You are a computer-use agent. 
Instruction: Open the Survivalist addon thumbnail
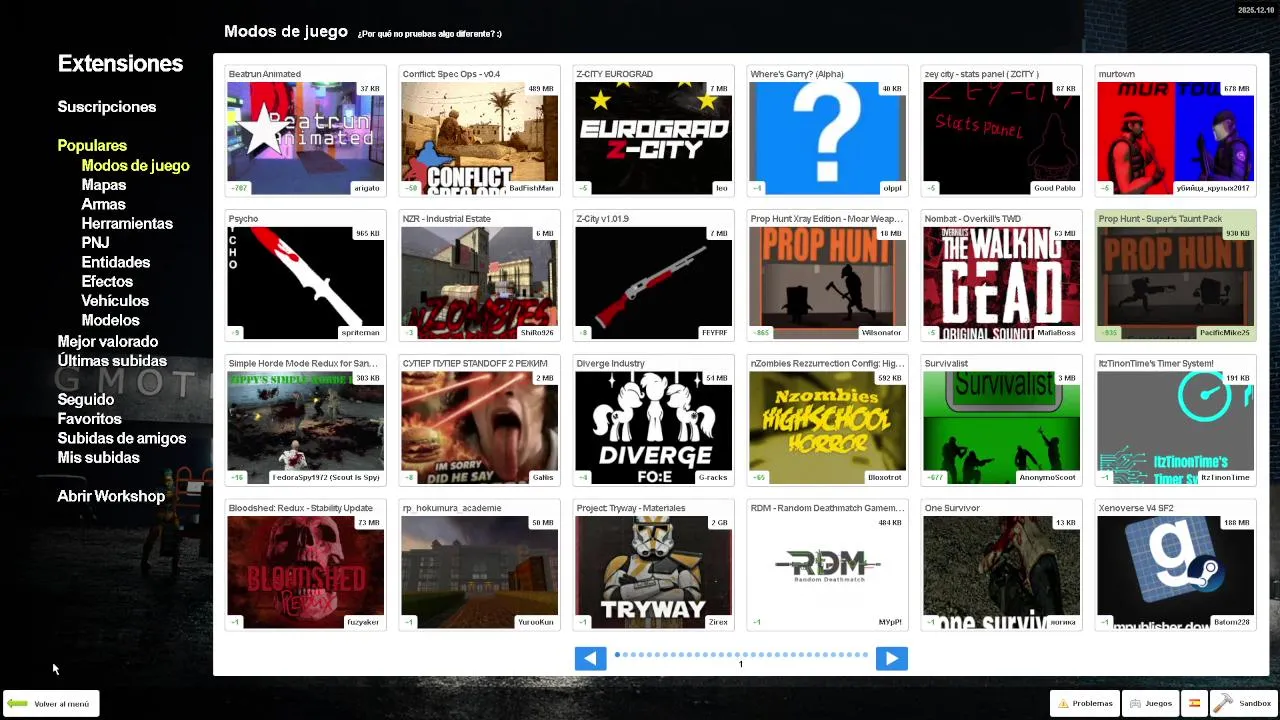click(1001, 428)
